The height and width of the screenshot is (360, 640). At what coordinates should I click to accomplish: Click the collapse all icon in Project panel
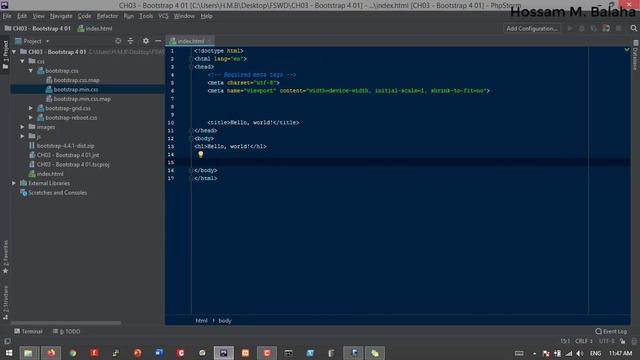point(130,41)
